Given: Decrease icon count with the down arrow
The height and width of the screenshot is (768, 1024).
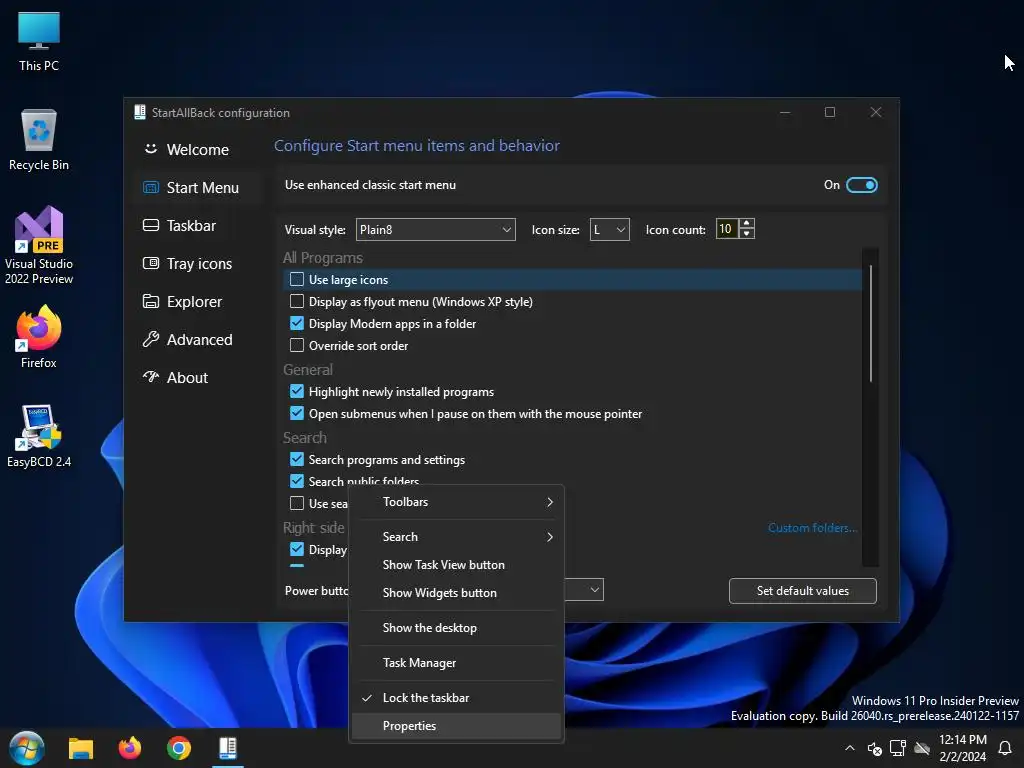Looking at the screenshot, I should point(746,234).
